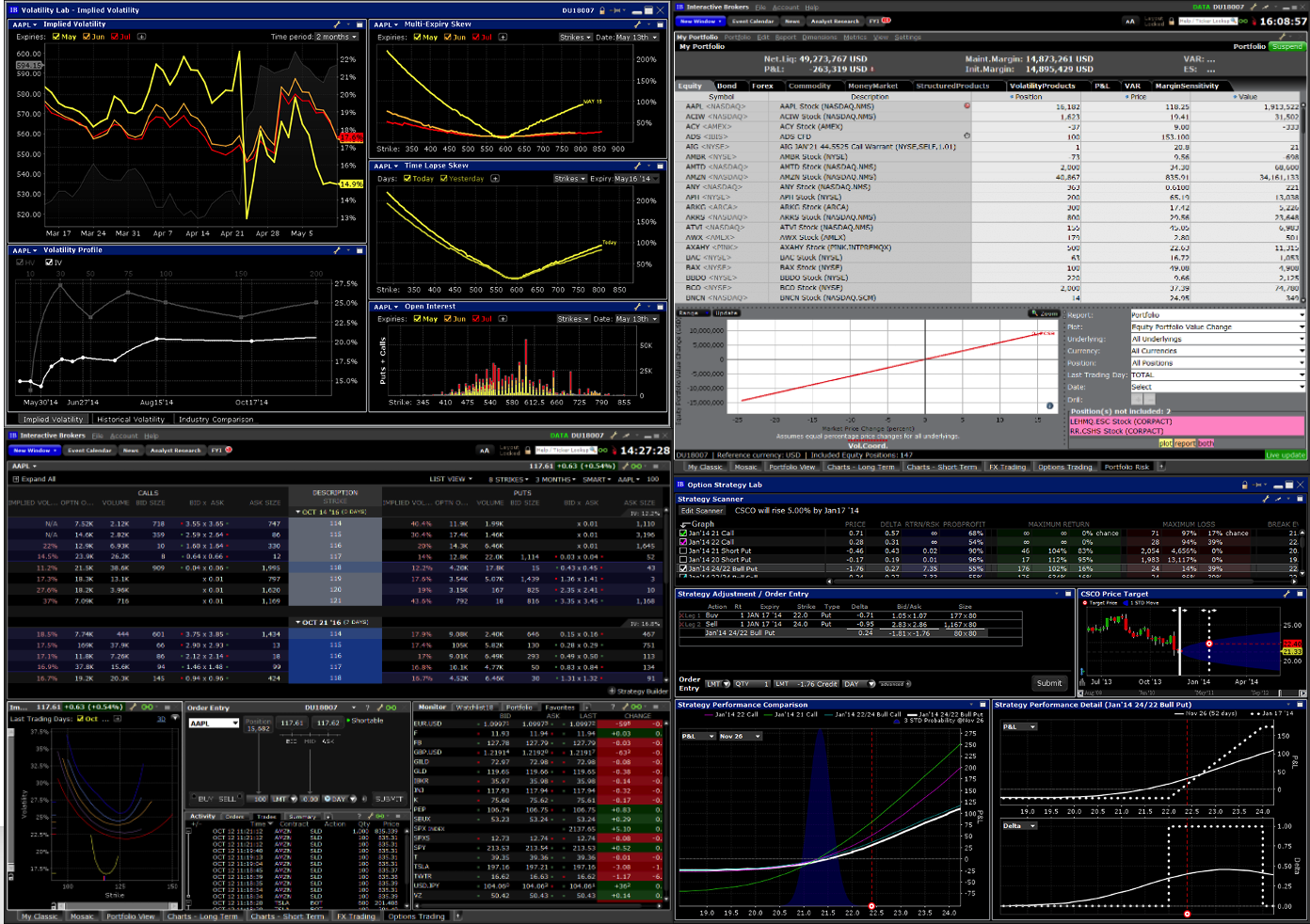Click AAPL symbol field in Order Entry
Screen dimensions: 1310x924
pyautogui.click(x=213, y=724)
